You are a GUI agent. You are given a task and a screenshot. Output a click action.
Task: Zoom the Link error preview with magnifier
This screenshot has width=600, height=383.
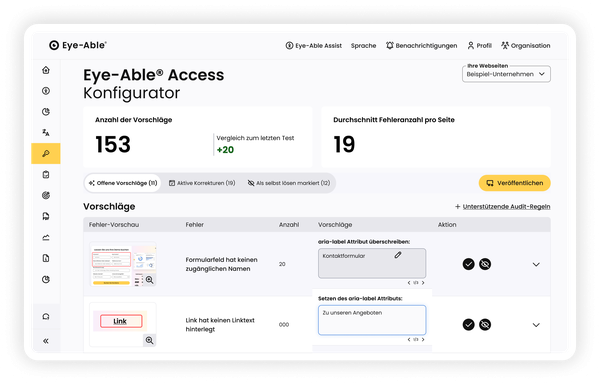coord(150,340)
